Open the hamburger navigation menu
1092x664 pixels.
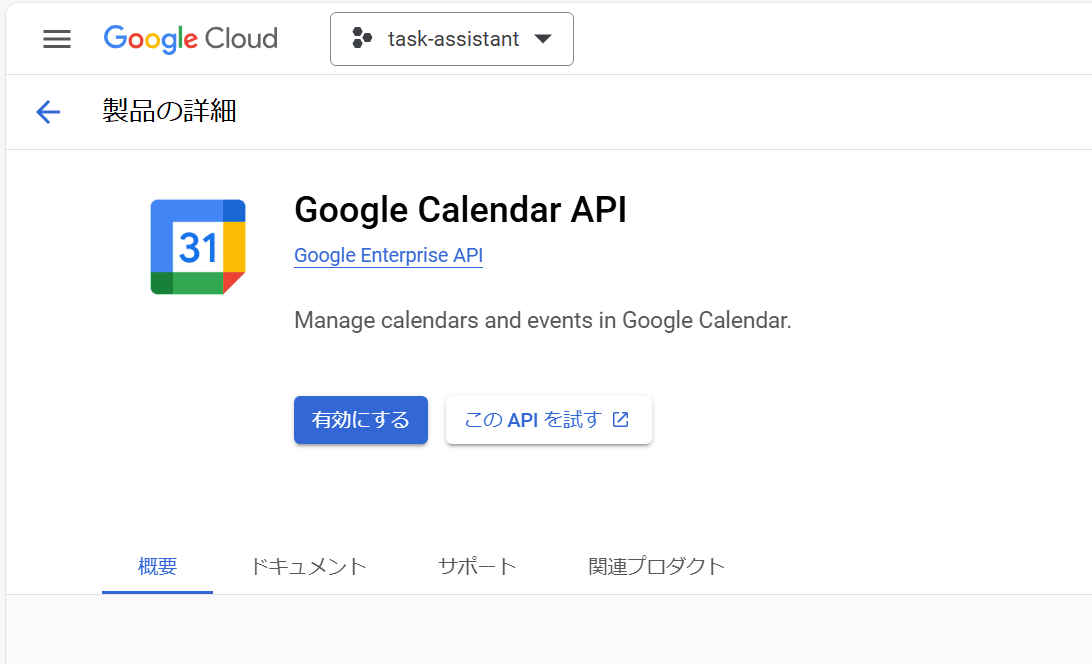pos(57,39)
